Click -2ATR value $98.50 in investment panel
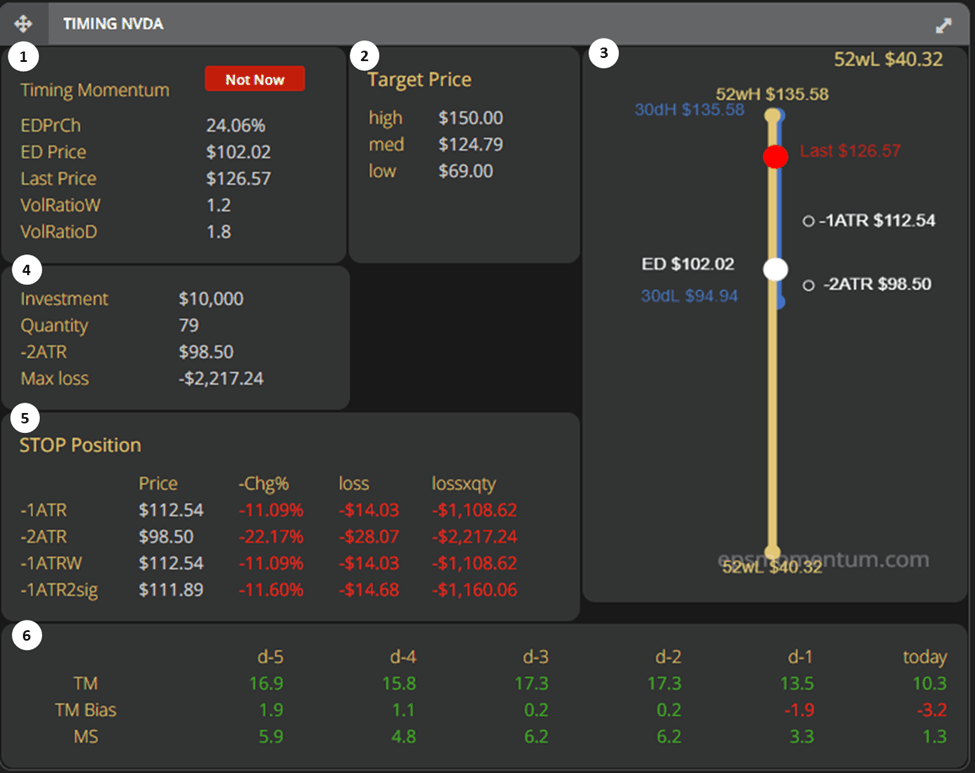This screenshot has height=773, width=975. coord(206,352)
